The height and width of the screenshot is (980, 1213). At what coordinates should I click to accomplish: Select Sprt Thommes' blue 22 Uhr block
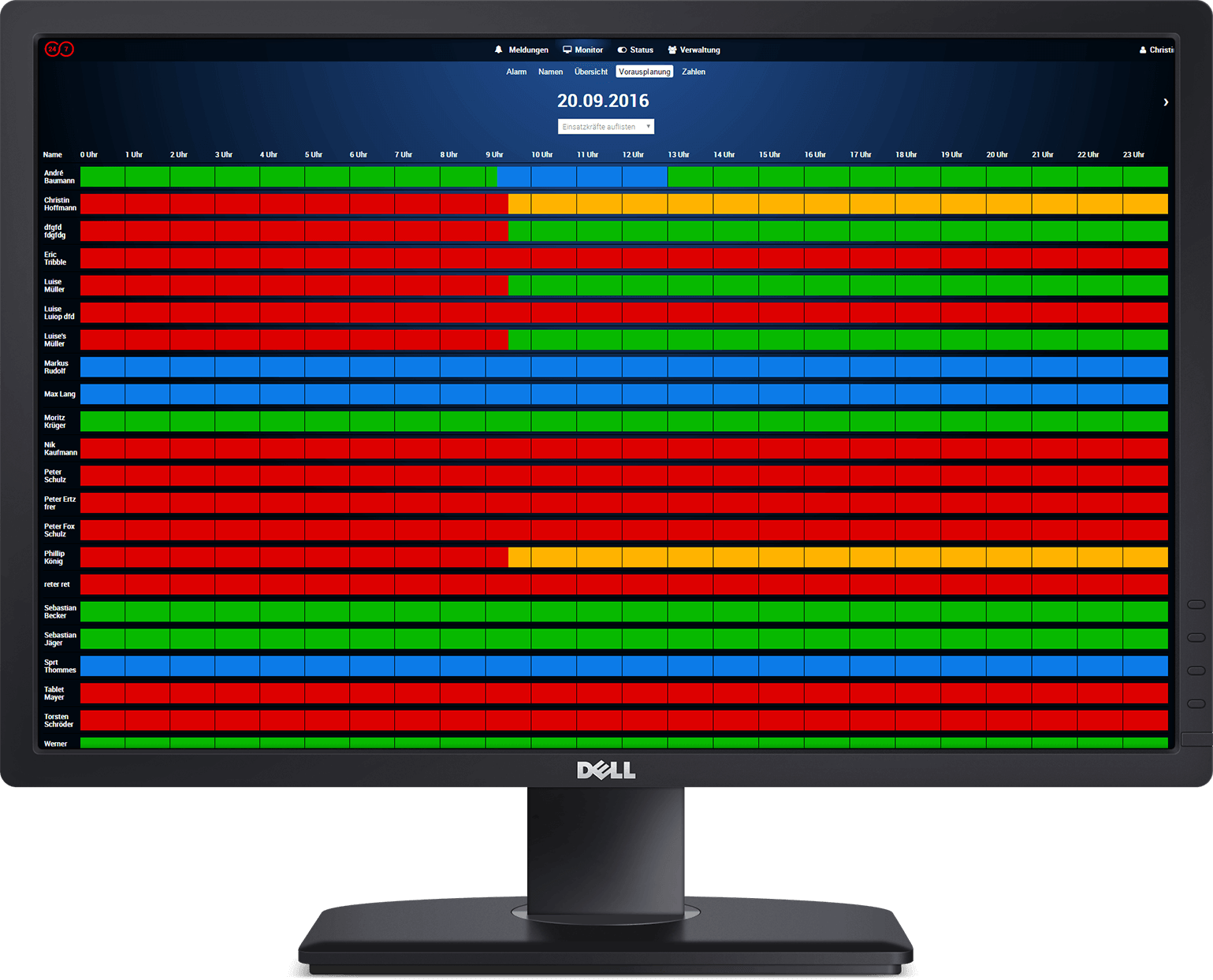pyautogui.click(x=1100, y=666)
